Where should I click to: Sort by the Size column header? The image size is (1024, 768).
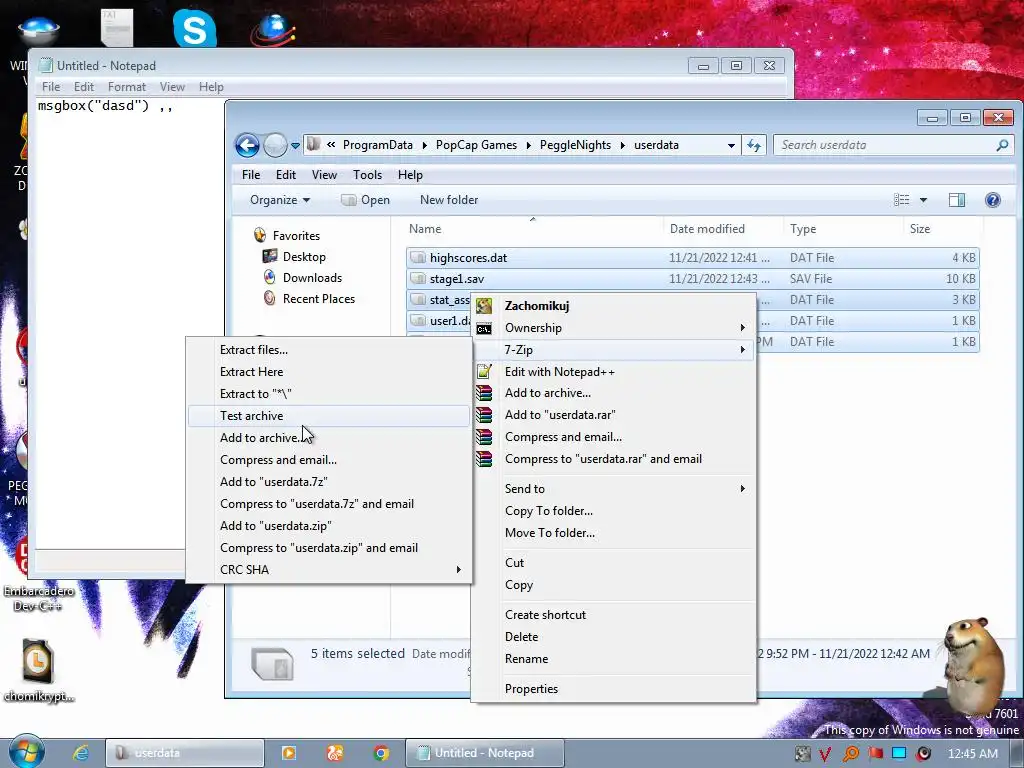click(942, 229)
